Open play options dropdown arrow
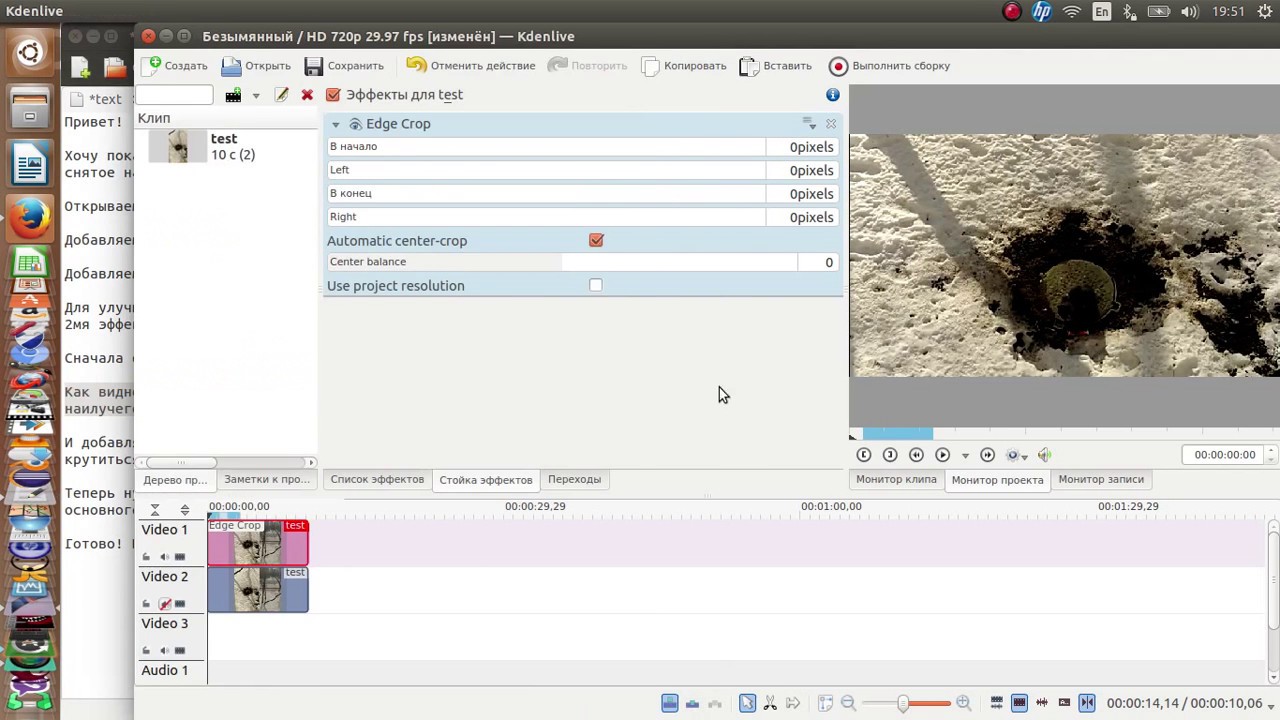Viewport: 1280px width, 720px height. click(x=965, y=456)
